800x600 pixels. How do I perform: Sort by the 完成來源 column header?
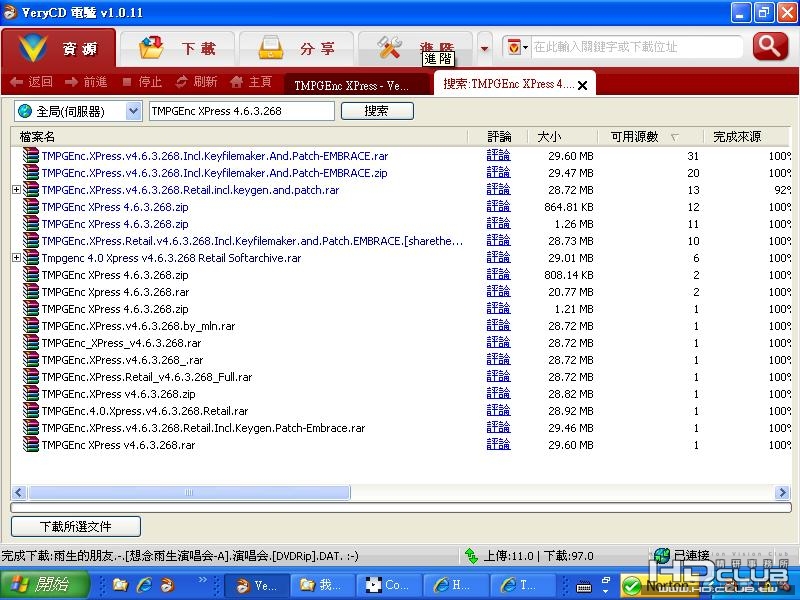click(x=747, y=137)
